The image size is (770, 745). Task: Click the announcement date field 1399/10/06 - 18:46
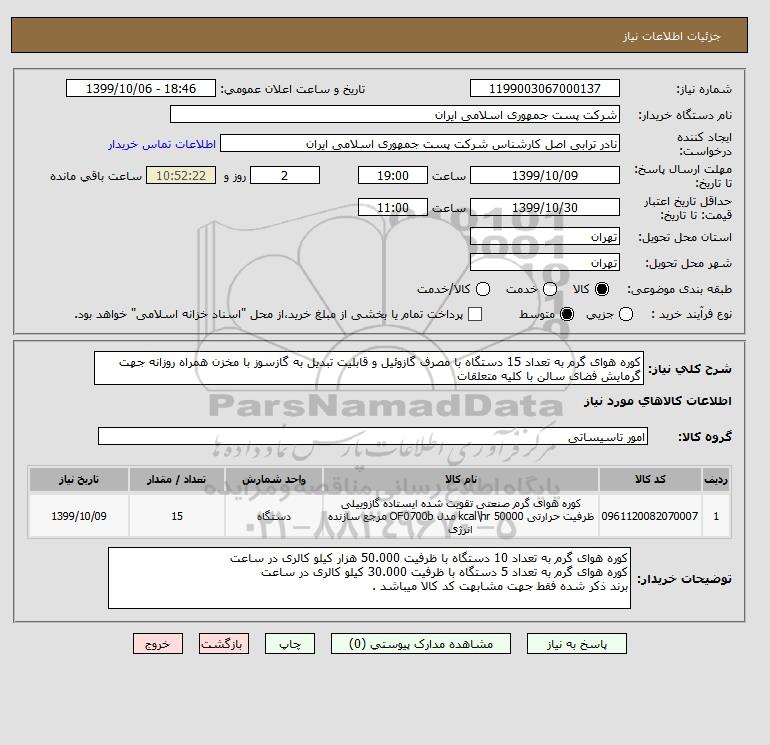[141, 88]
